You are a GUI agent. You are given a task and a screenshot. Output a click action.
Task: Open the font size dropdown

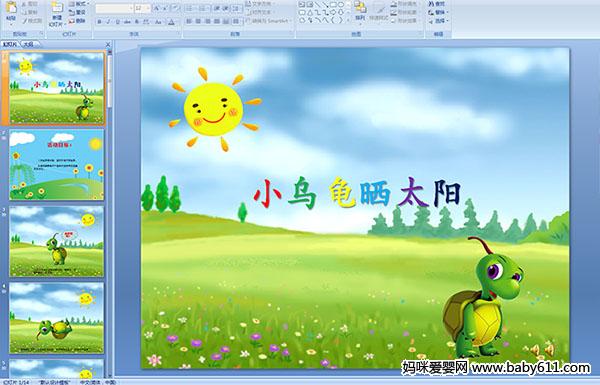pyautogui.click(x=148, y=8)
